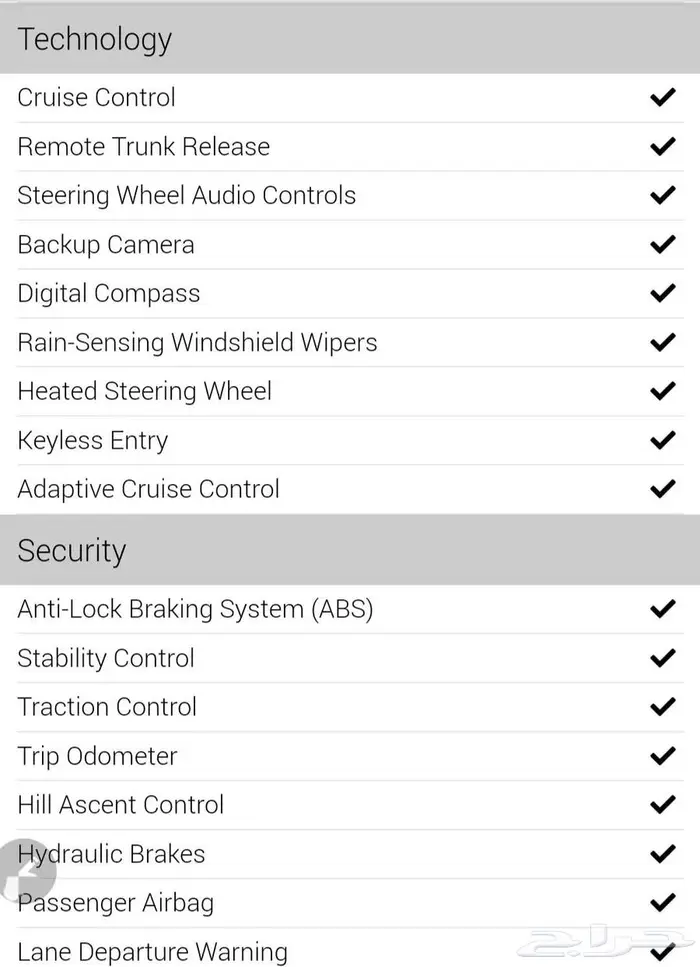
Task: Click the Trip Odometer label
Action: (97, 756)
